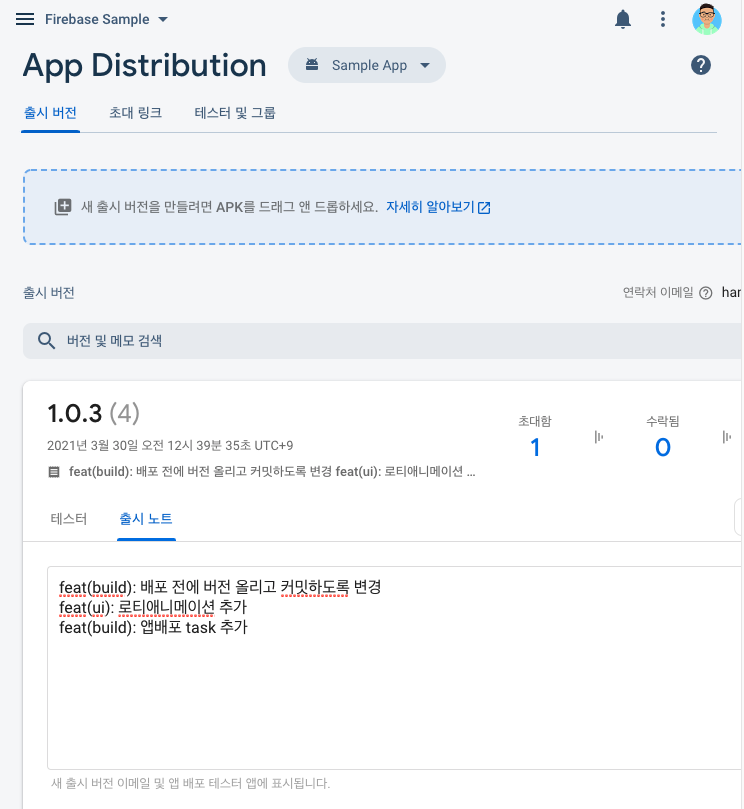
Task: Switch to the 출시 버전 tab
Action: [50, 113]
